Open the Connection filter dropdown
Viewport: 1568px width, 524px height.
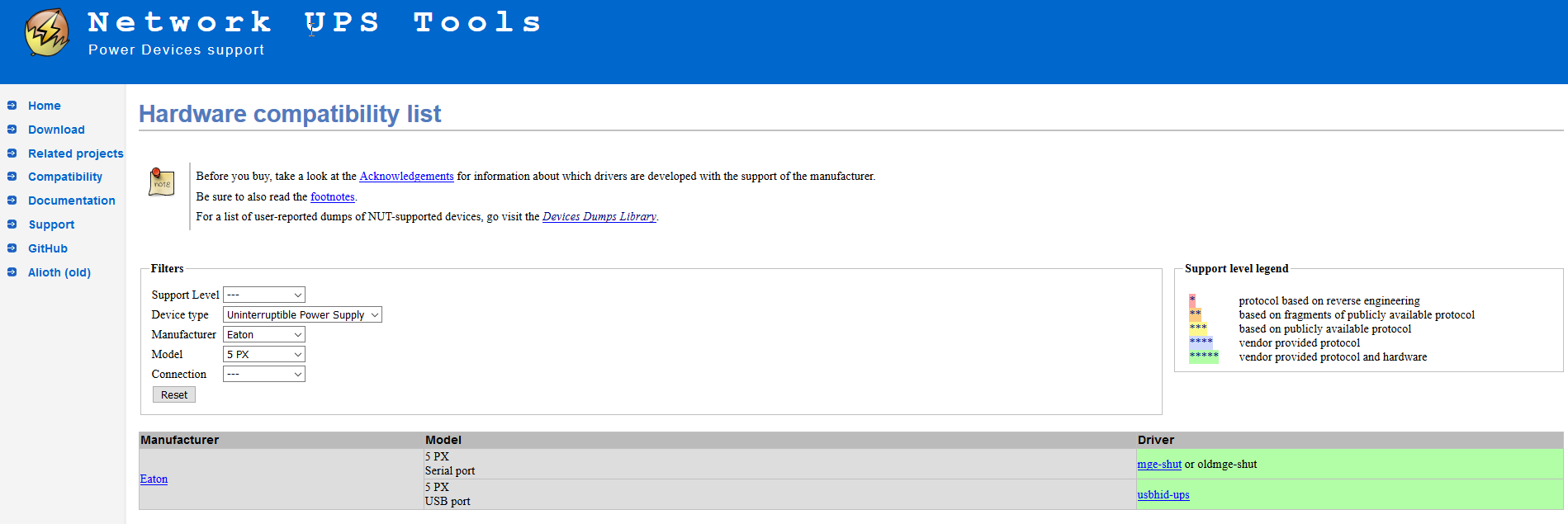click(264, 374)
